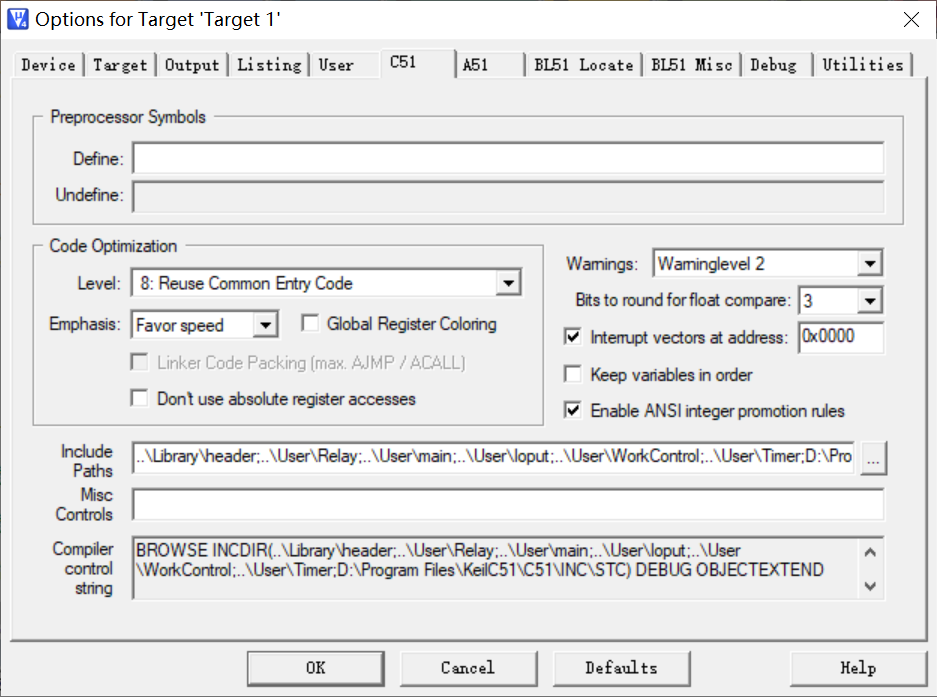Close the Options for Target dialog
Viewport: 937px width, 697px height.
pos(911,20)
